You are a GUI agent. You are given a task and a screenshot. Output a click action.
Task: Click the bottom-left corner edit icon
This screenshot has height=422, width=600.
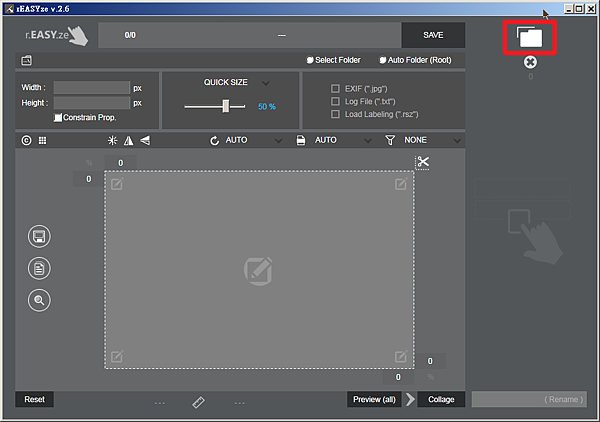[x=117, y=357]
